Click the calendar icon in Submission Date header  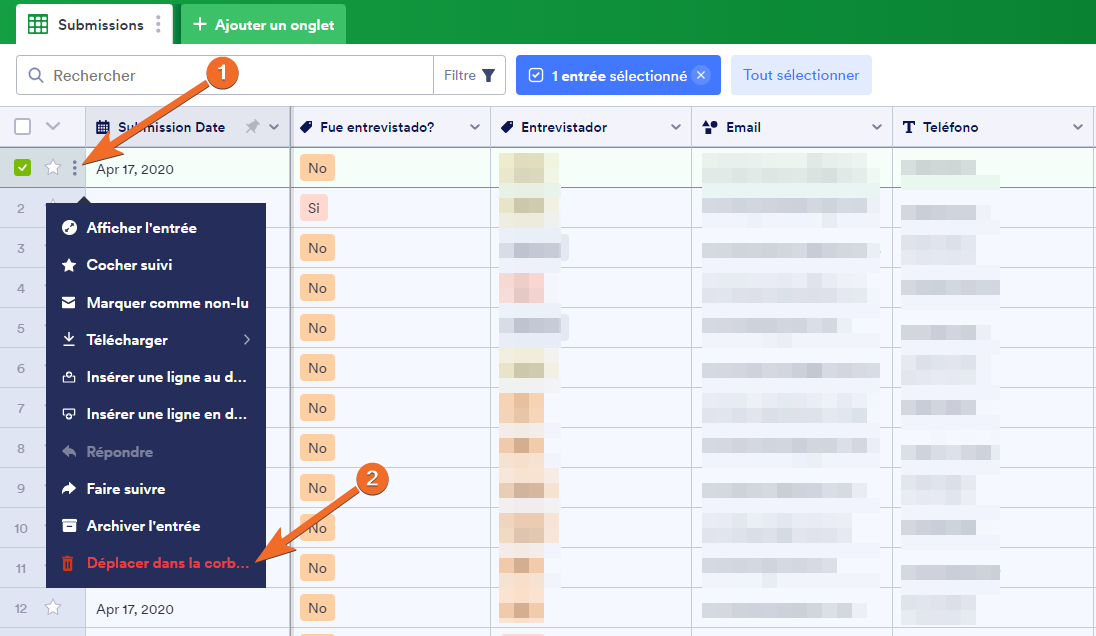103,127
